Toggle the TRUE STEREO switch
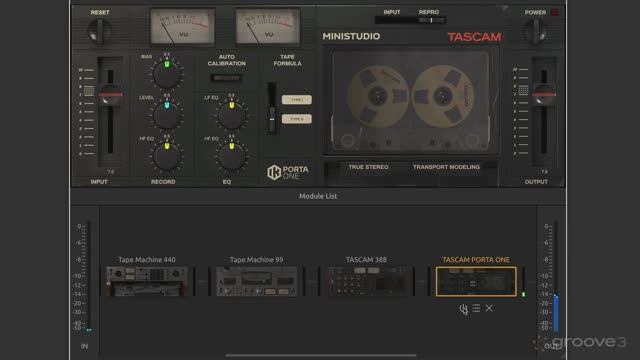 [368, 167]
